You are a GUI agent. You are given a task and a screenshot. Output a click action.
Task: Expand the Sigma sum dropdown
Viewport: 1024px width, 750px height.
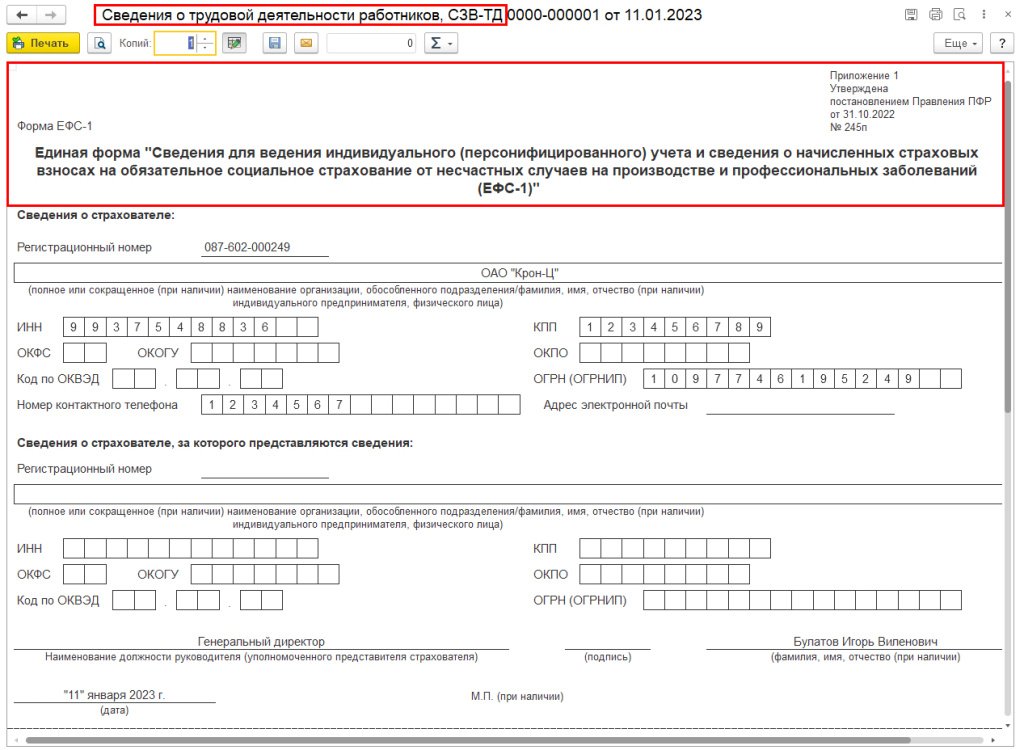tap(440, 44)
